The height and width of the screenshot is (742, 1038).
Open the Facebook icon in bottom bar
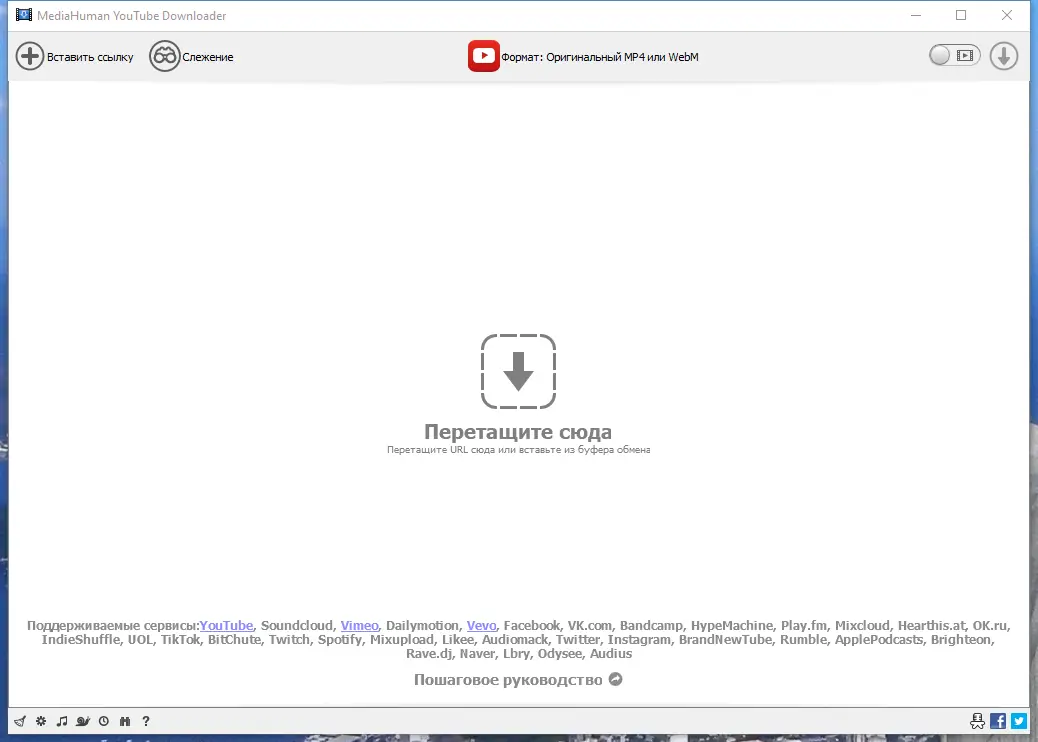(998, 721)
